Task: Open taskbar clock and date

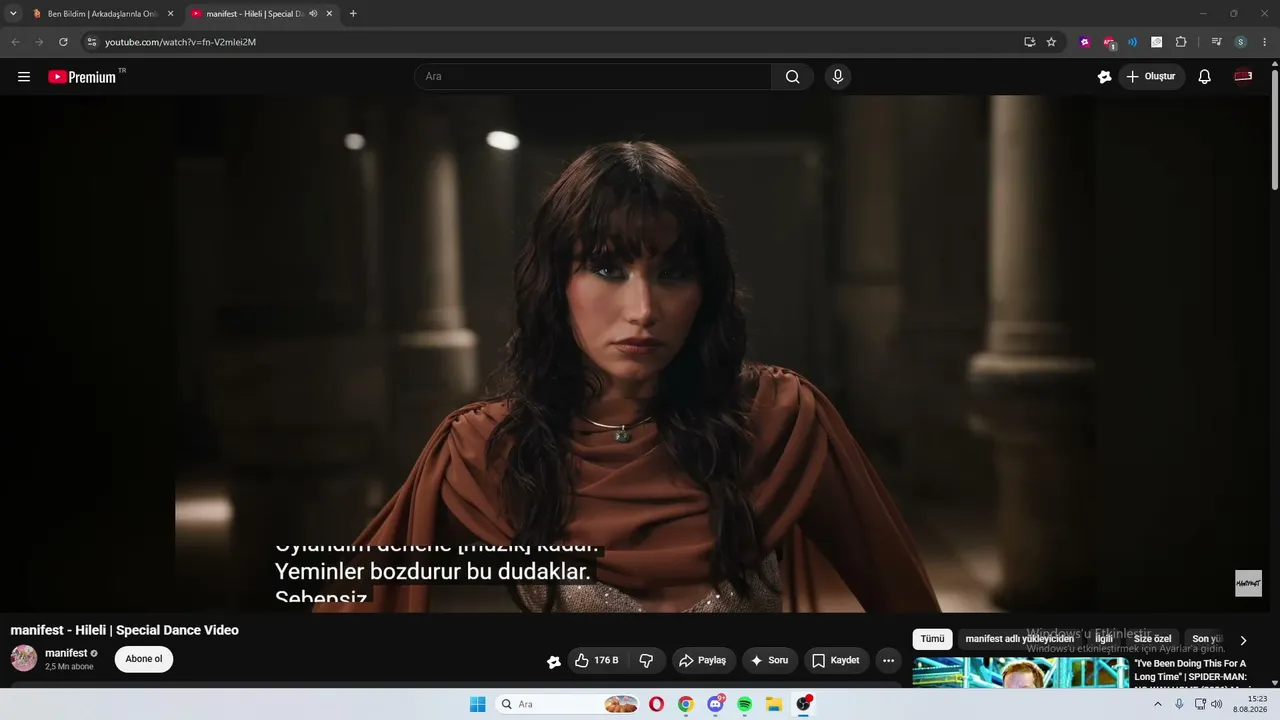Action: pos(1251,704)
